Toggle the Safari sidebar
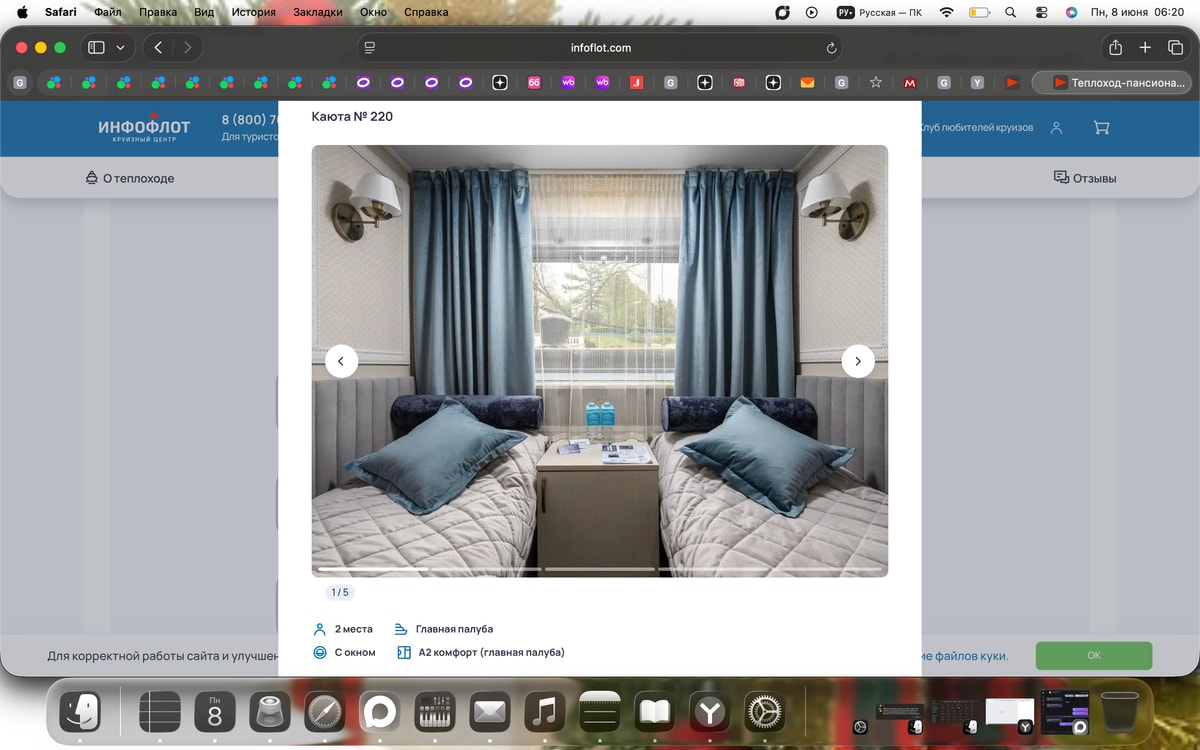This screenshot has width=1200, height=750. coord(96,47)
